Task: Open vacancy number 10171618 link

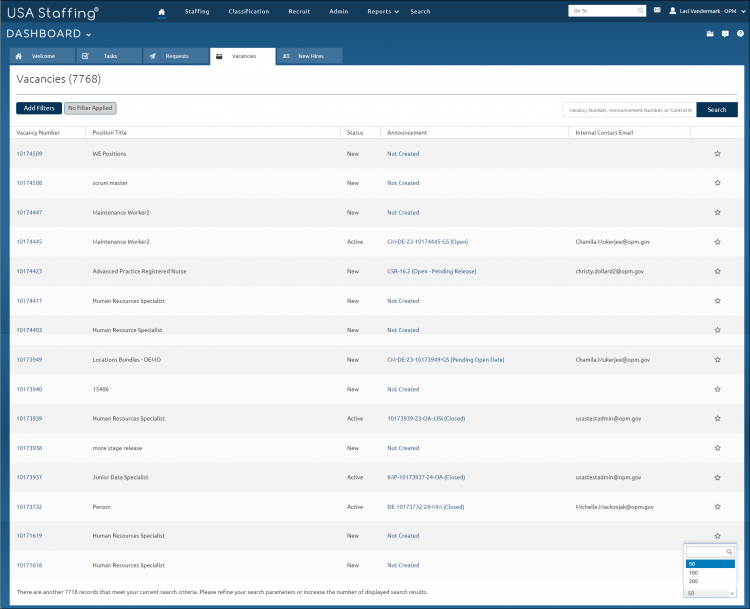Action: (29, 565)
